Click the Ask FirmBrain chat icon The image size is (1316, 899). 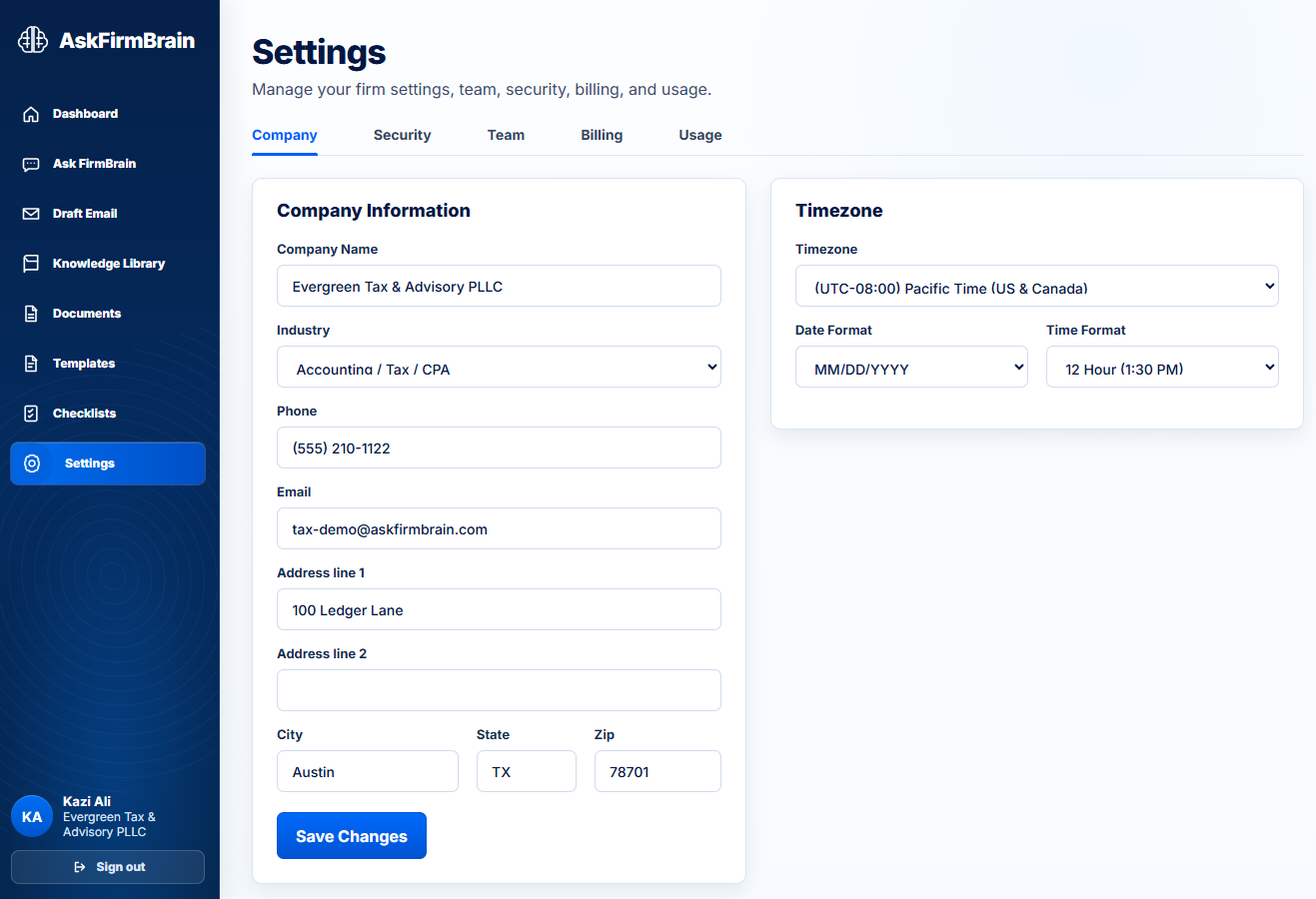coord(31,164)
